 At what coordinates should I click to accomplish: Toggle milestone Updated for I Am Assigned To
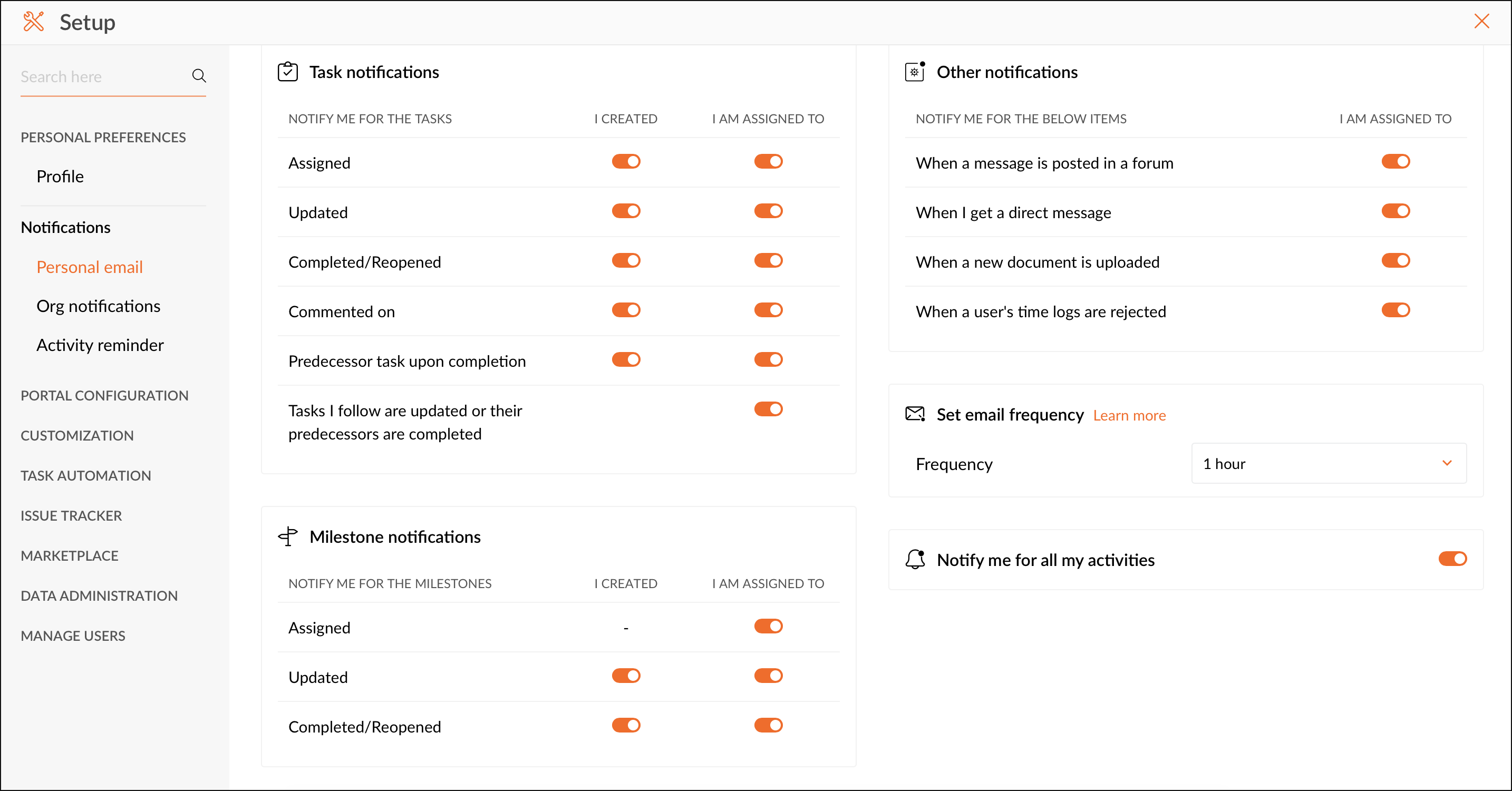point(768,676)
